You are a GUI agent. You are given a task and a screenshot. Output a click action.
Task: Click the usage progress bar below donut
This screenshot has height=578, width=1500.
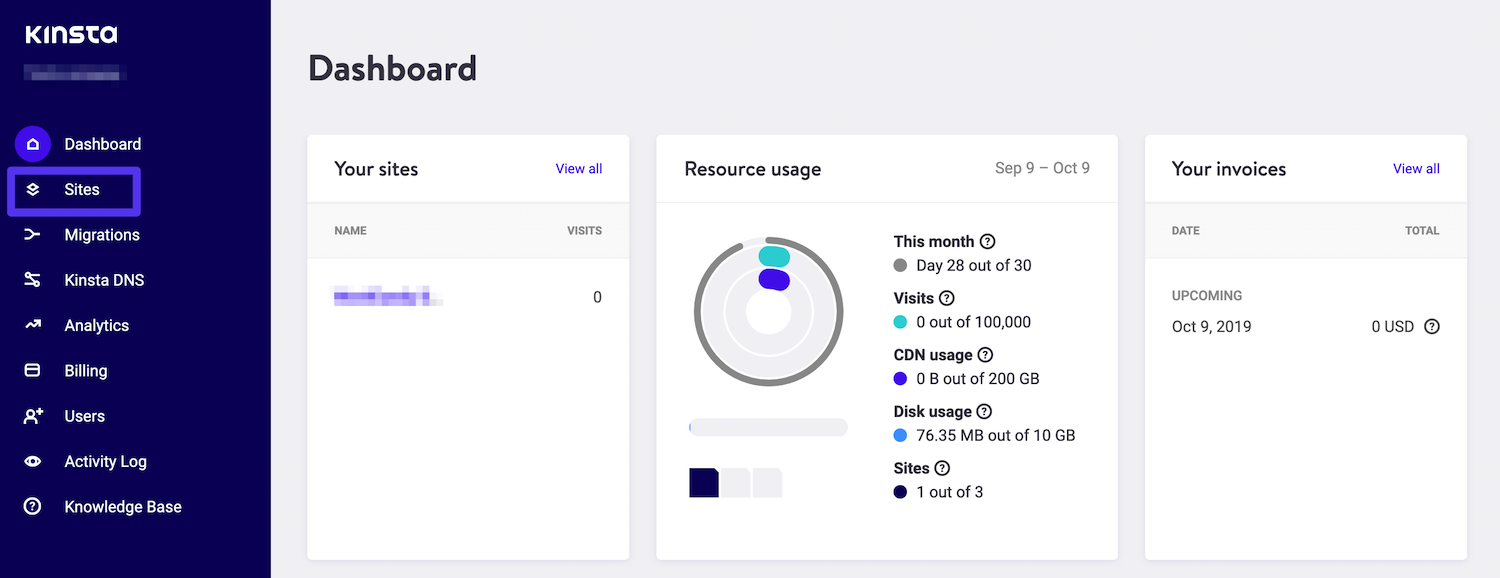pos(767,427)
